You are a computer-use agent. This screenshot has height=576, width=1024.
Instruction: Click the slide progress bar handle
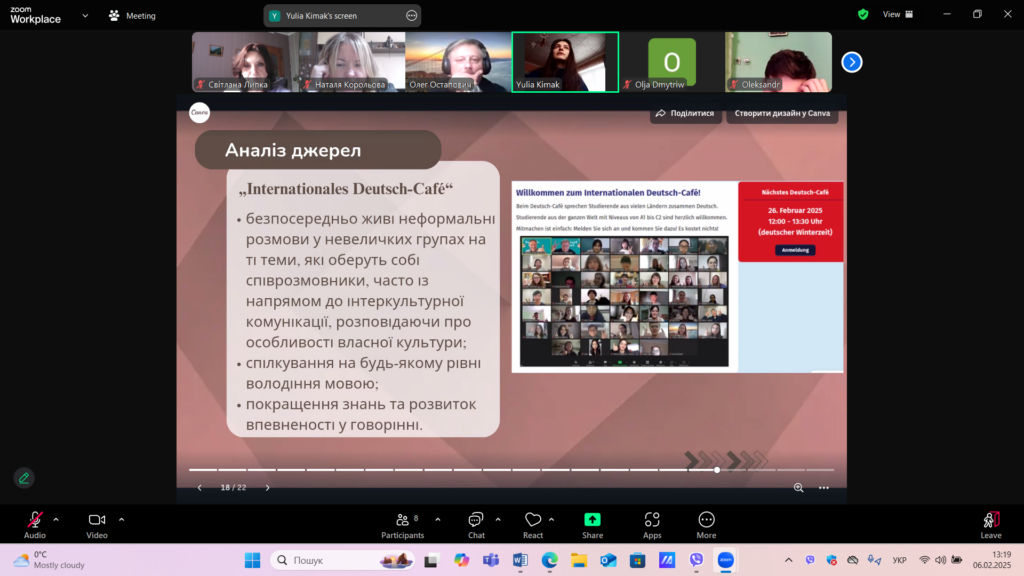click(717, 470)
